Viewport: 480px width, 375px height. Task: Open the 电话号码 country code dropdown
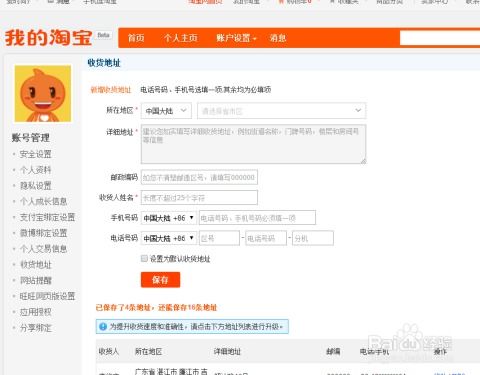pyautogui.click(x=169, y=238)
